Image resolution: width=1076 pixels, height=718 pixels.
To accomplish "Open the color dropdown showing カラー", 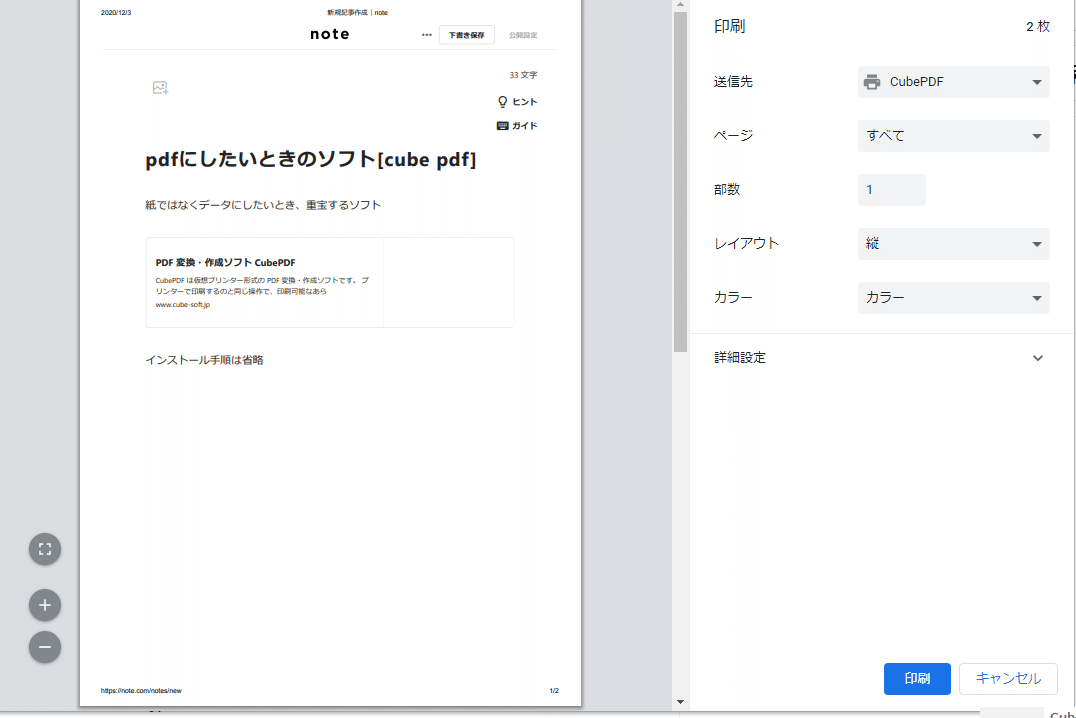I will [x=953, y=298].
